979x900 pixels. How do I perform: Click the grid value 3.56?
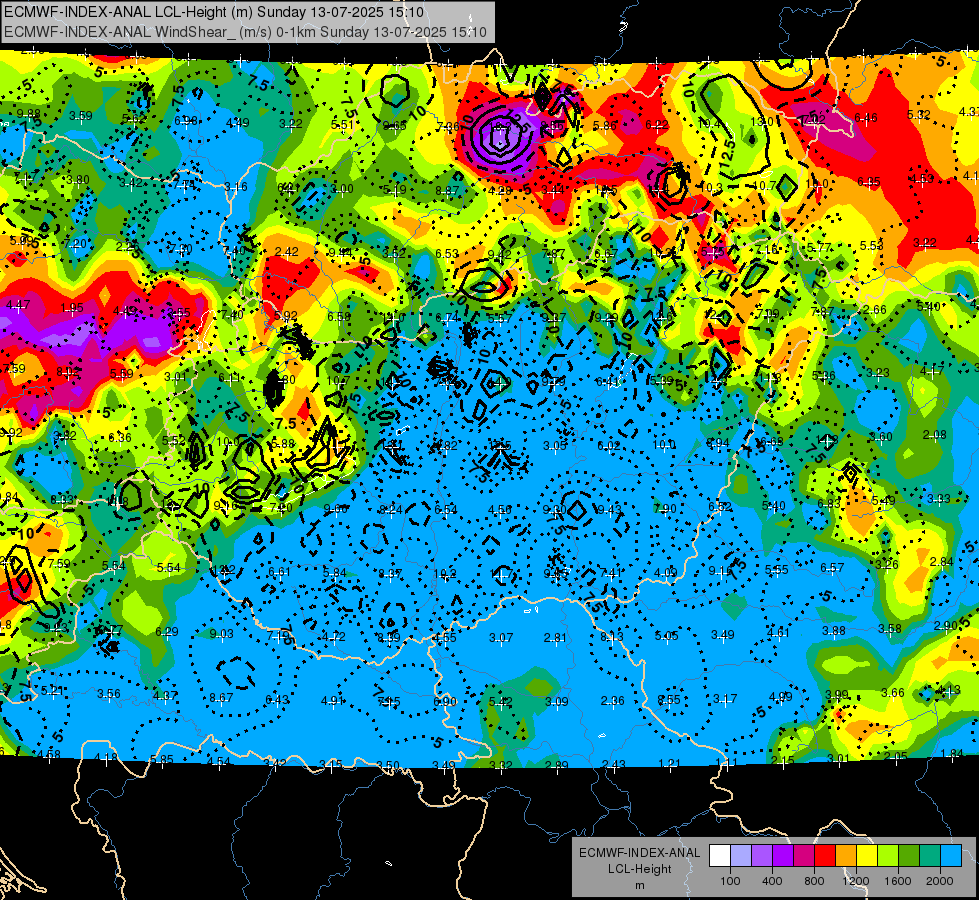pyautogui.click(x=109, y=693)
